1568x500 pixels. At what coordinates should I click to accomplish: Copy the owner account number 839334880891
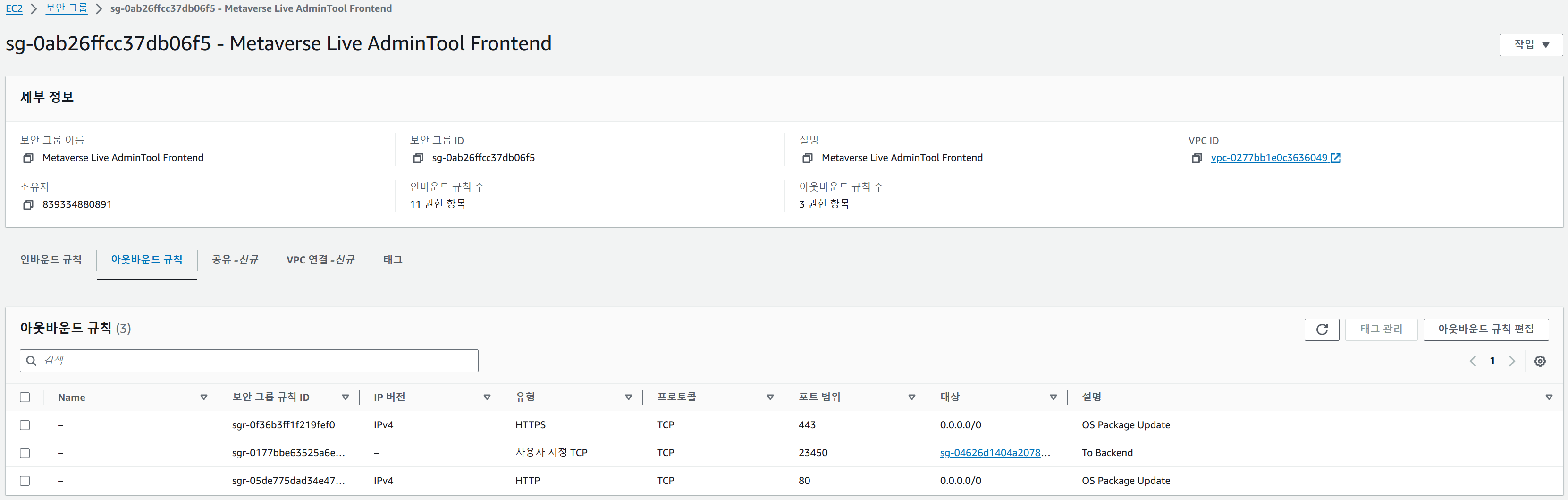pos(28,205)
